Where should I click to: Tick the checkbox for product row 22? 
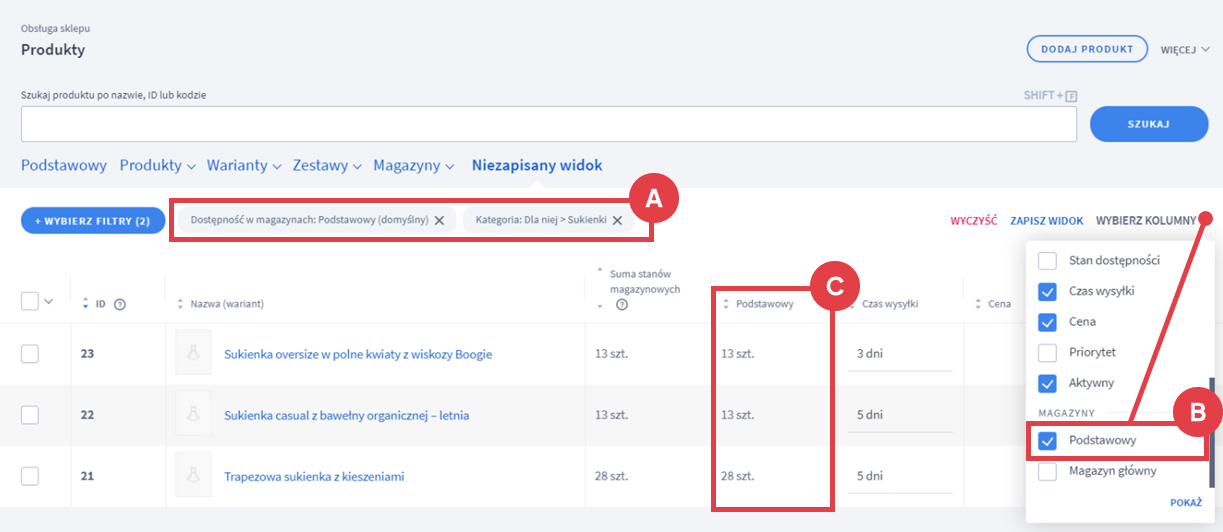pos(30,415)
